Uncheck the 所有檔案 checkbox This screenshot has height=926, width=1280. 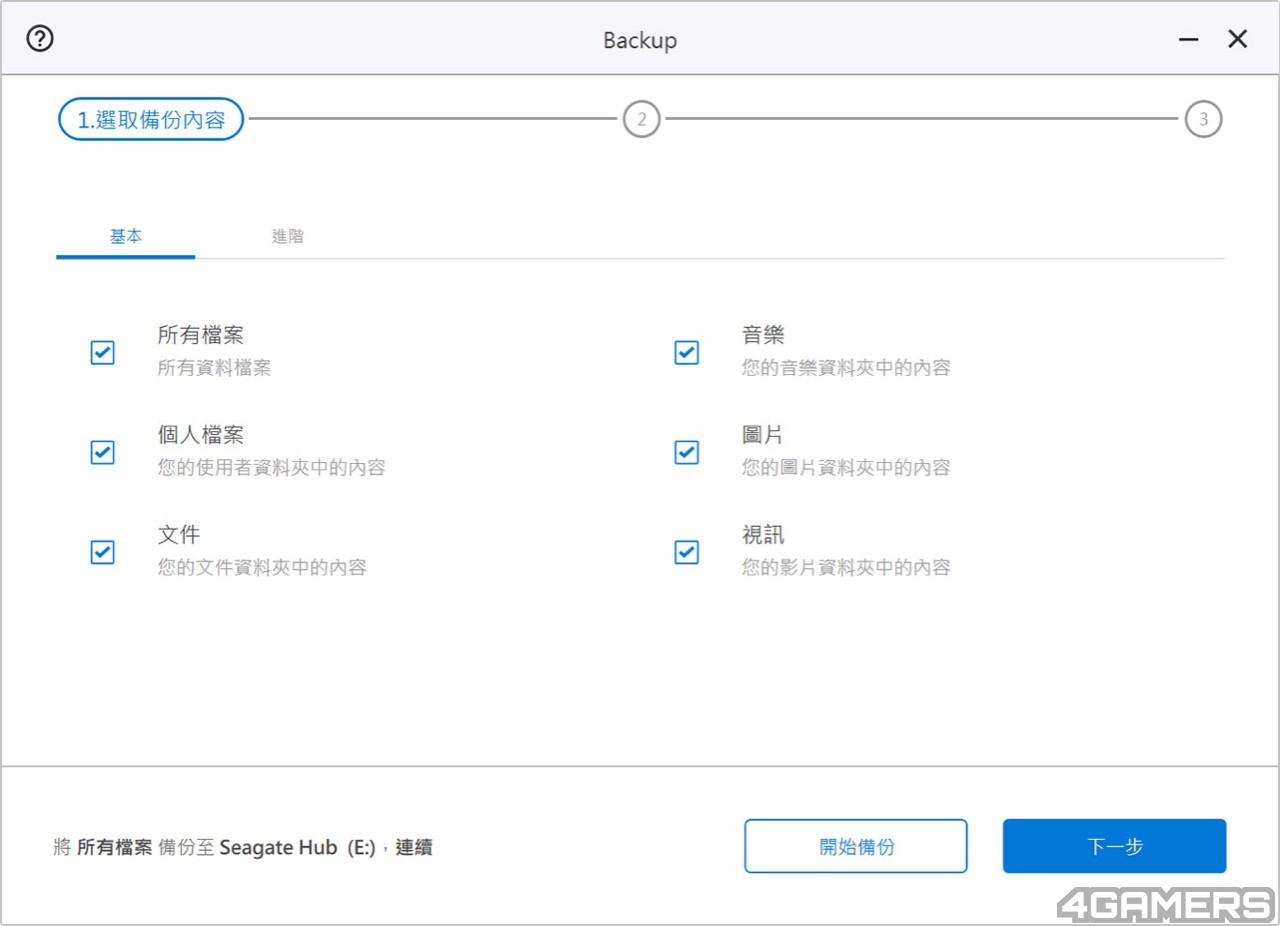tap(102, 352)
